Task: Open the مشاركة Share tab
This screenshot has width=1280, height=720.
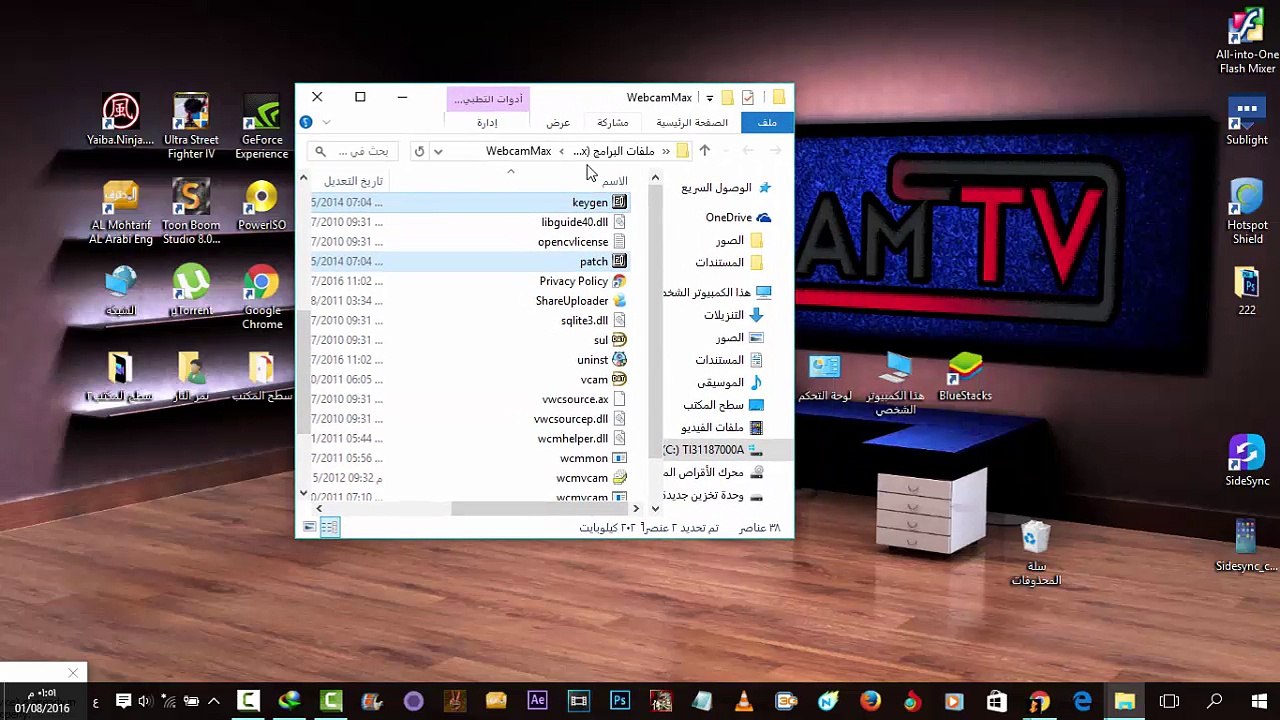Action: [613, 122]
